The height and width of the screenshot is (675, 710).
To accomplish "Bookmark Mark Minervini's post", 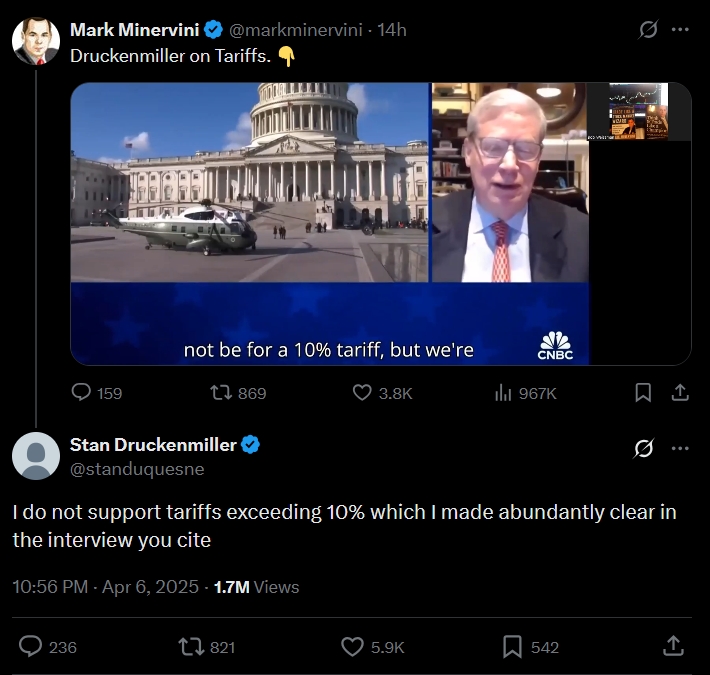I will pyautogui.click(x=644, y=393).
